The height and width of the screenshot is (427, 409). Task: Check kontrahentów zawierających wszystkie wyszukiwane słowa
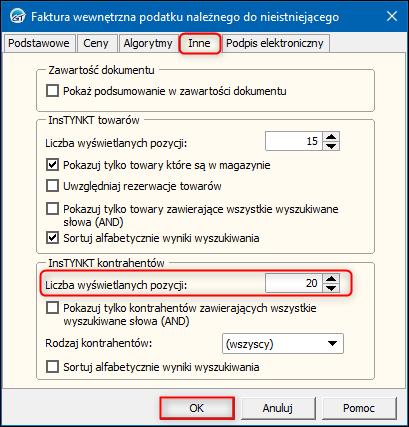[x=52, y=308]
